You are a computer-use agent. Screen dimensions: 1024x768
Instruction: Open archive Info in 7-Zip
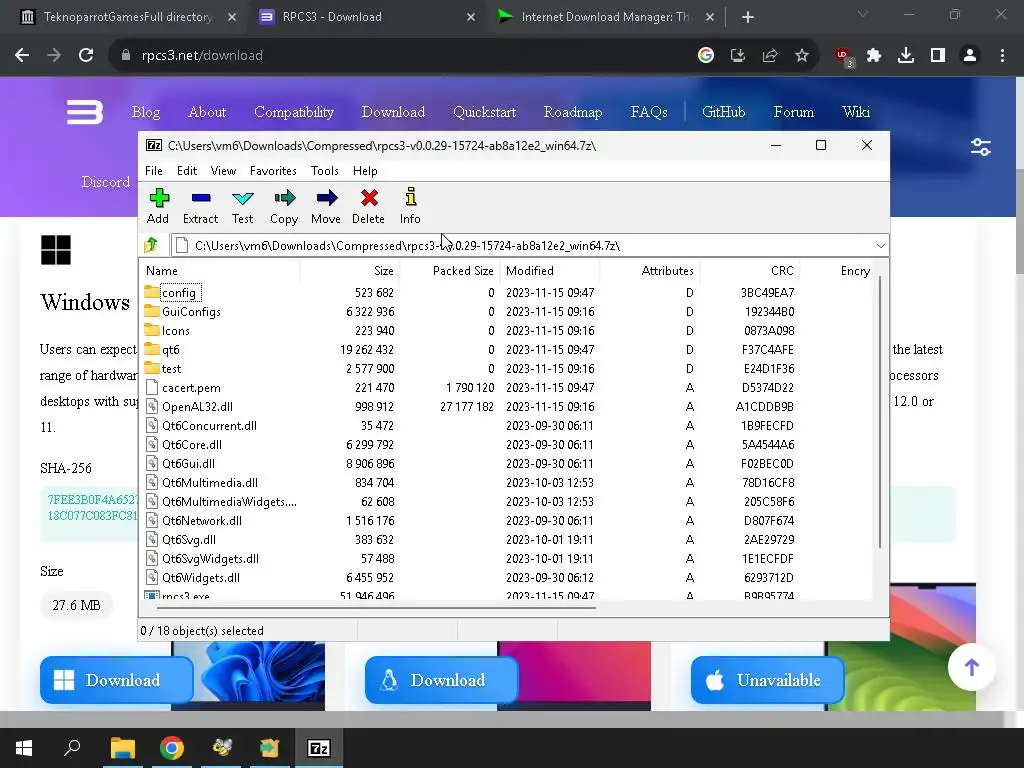point(410,206)
